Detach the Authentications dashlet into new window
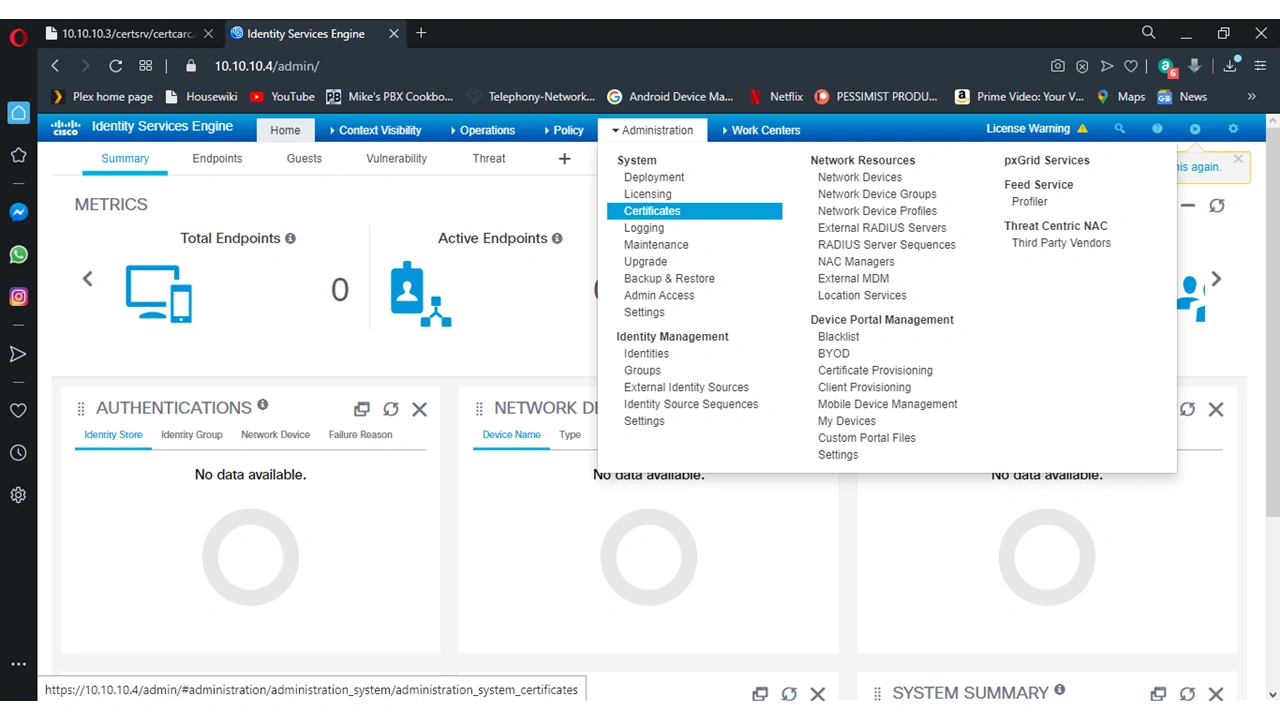This screenshot has width=1280, height=720. pos(362,409)
